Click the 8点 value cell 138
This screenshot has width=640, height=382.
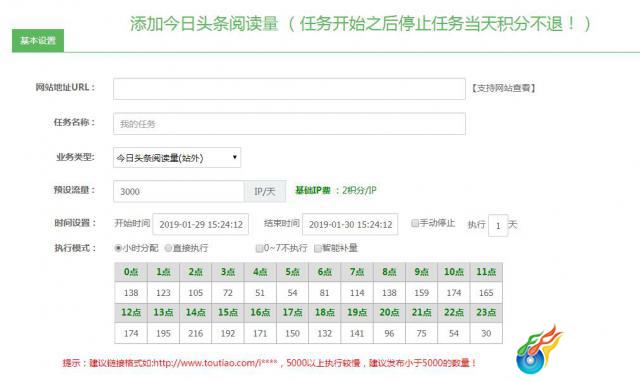(x=389, y=293)
